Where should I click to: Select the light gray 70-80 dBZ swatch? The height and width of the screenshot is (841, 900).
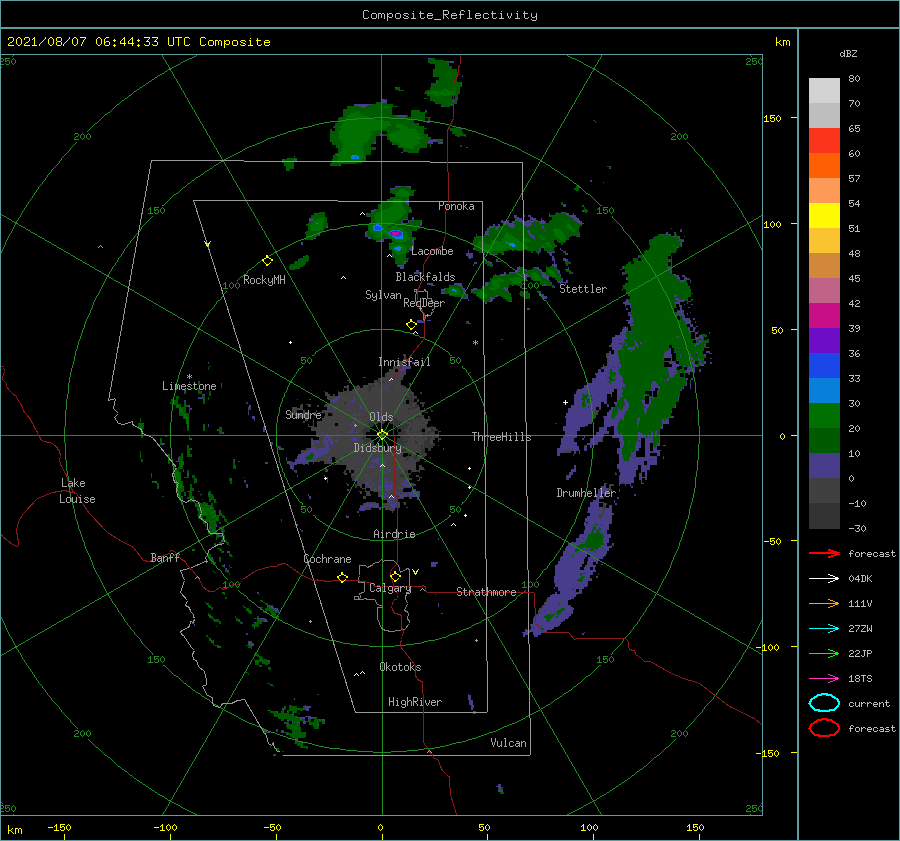coord(824,91)
